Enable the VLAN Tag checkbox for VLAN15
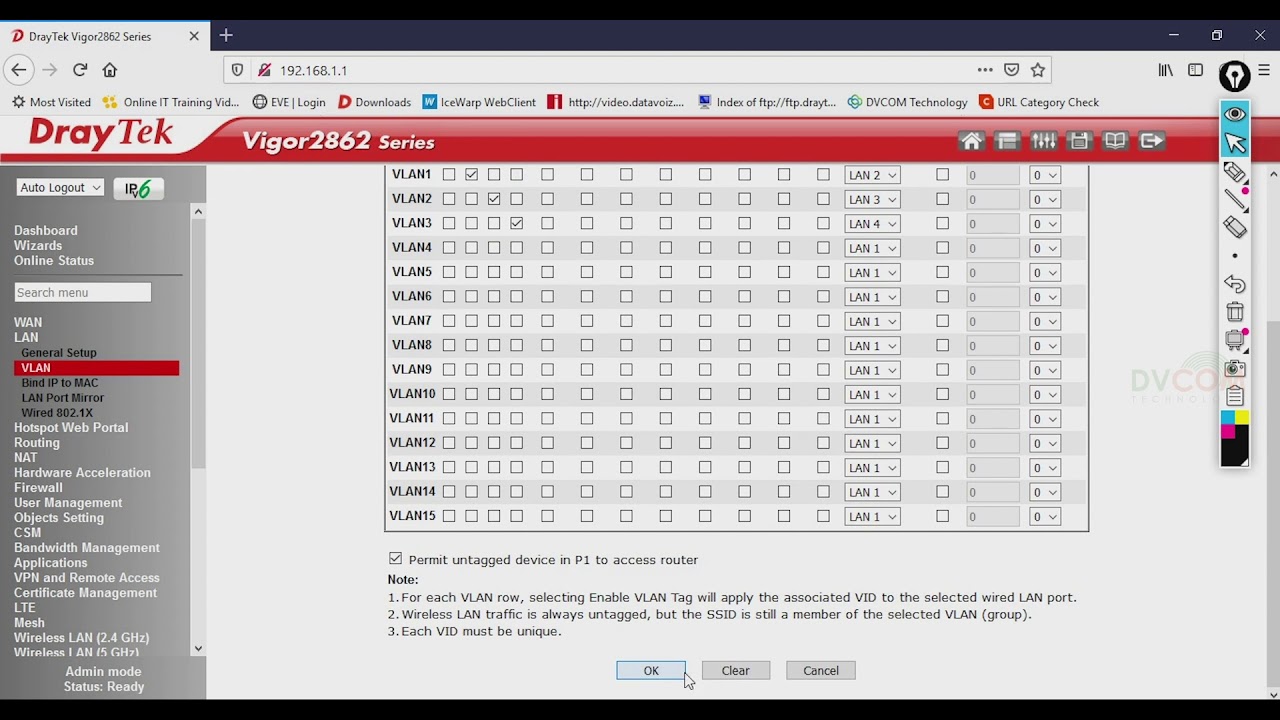This screenshot has height=720, width=1280. 942,516
